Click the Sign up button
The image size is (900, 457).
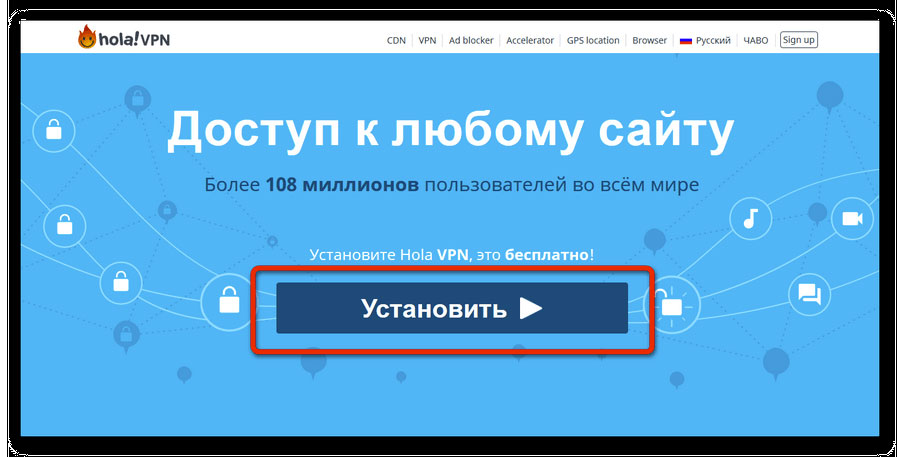point(798,40)
